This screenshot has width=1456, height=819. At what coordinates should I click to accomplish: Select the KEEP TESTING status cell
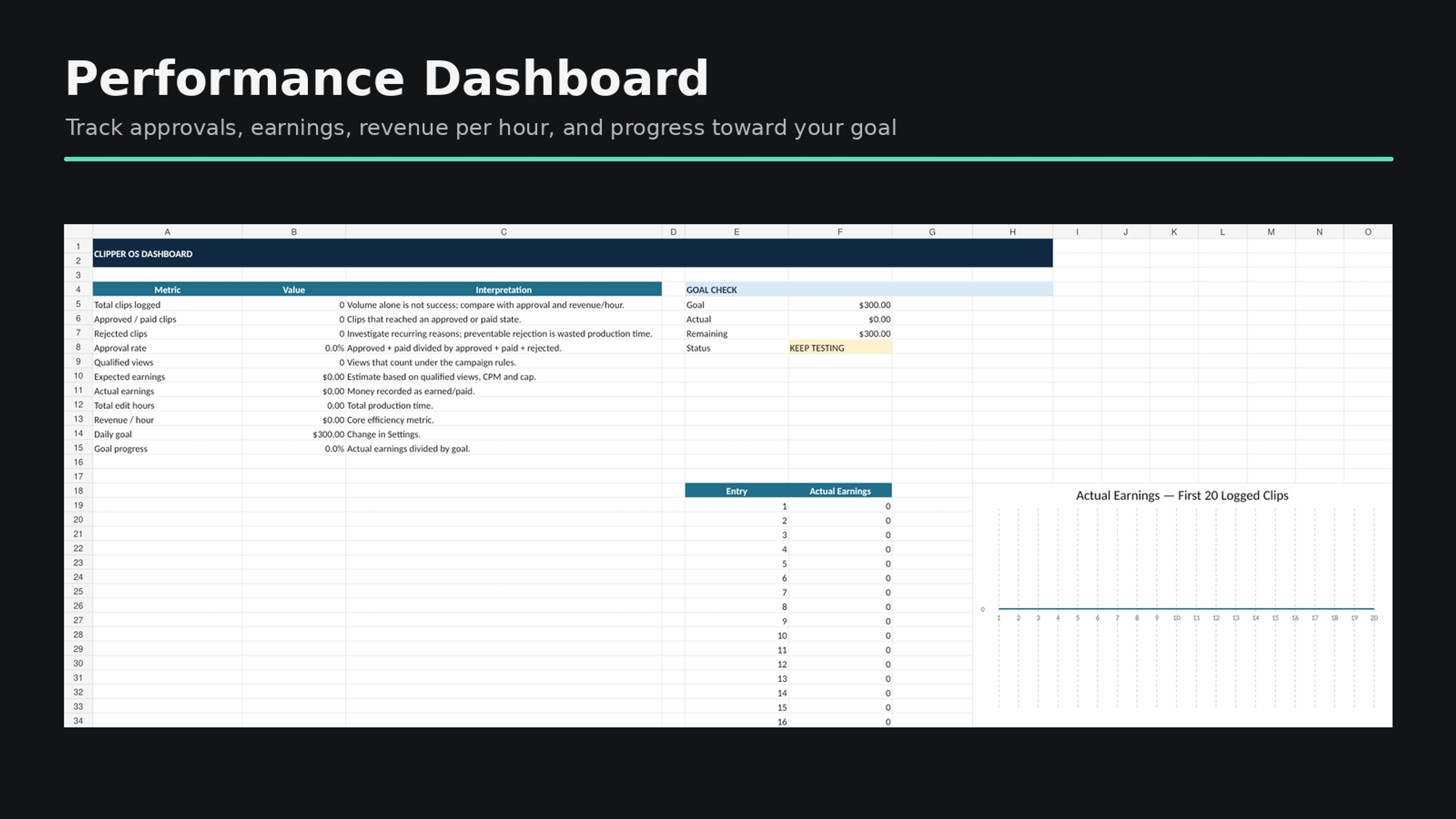pos(840,348)
